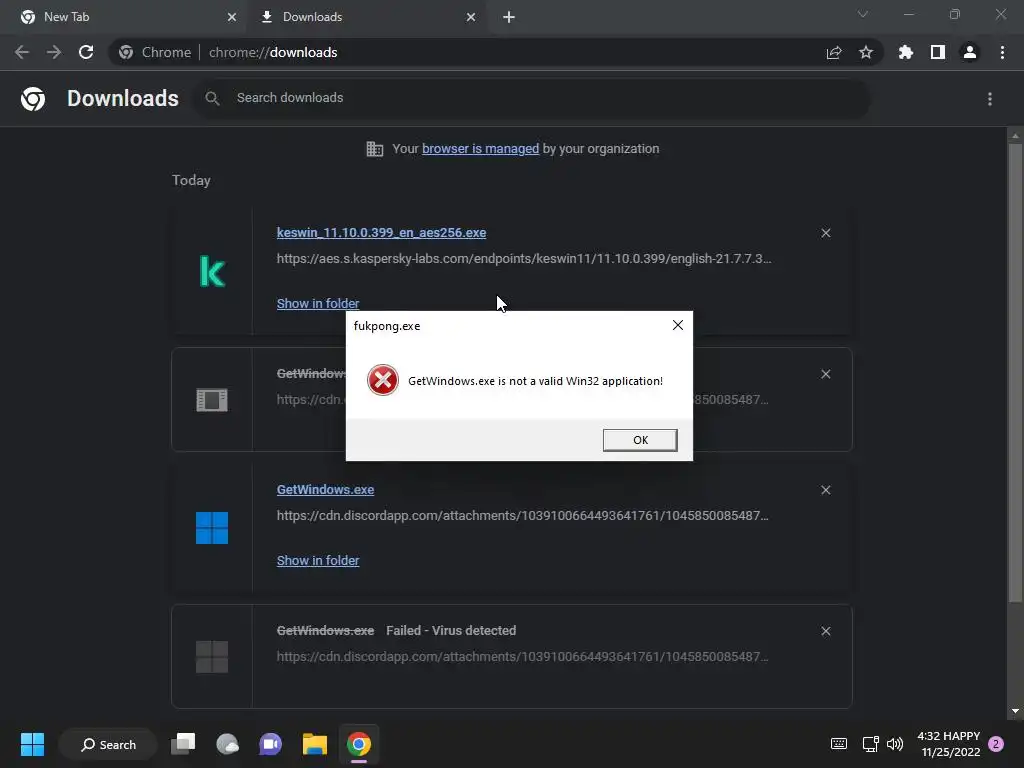Open the touch keyboard tray icon
The width and height of the screenshot is (1024, 768).
pyautogui.click(x=839, y=744)
